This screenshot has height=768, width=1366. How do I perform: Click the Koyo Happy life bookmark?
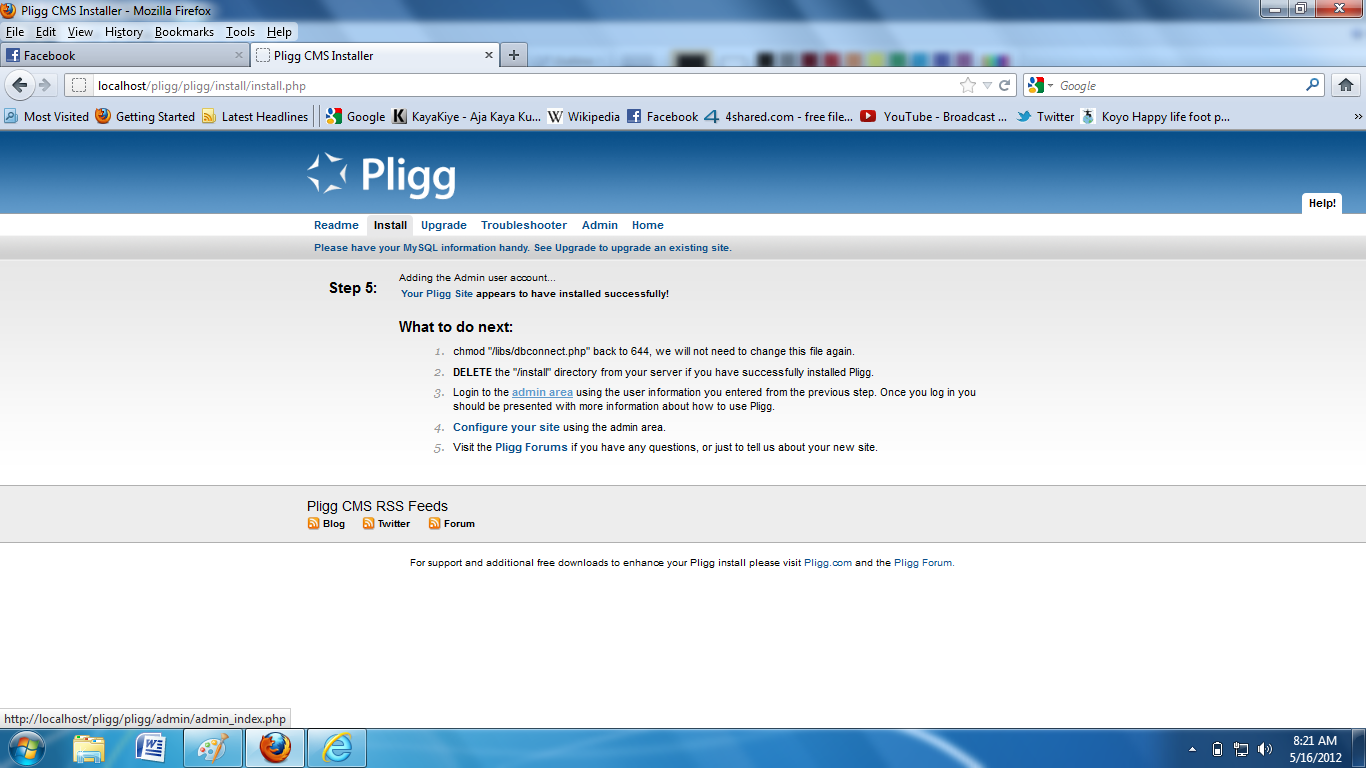(1156, 116)
